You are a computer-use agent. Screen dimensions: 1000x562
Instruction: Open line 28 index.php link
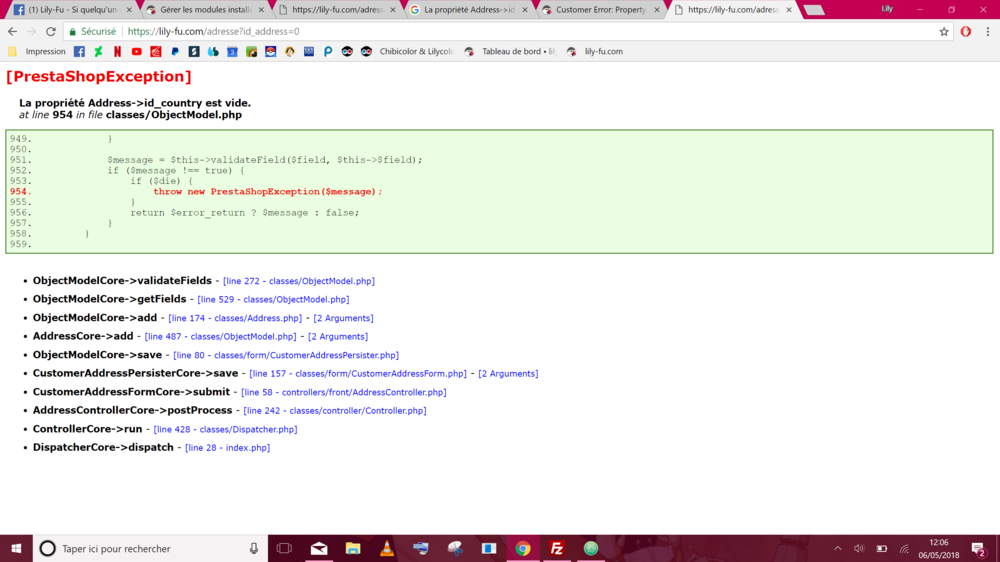pos(228,448)
